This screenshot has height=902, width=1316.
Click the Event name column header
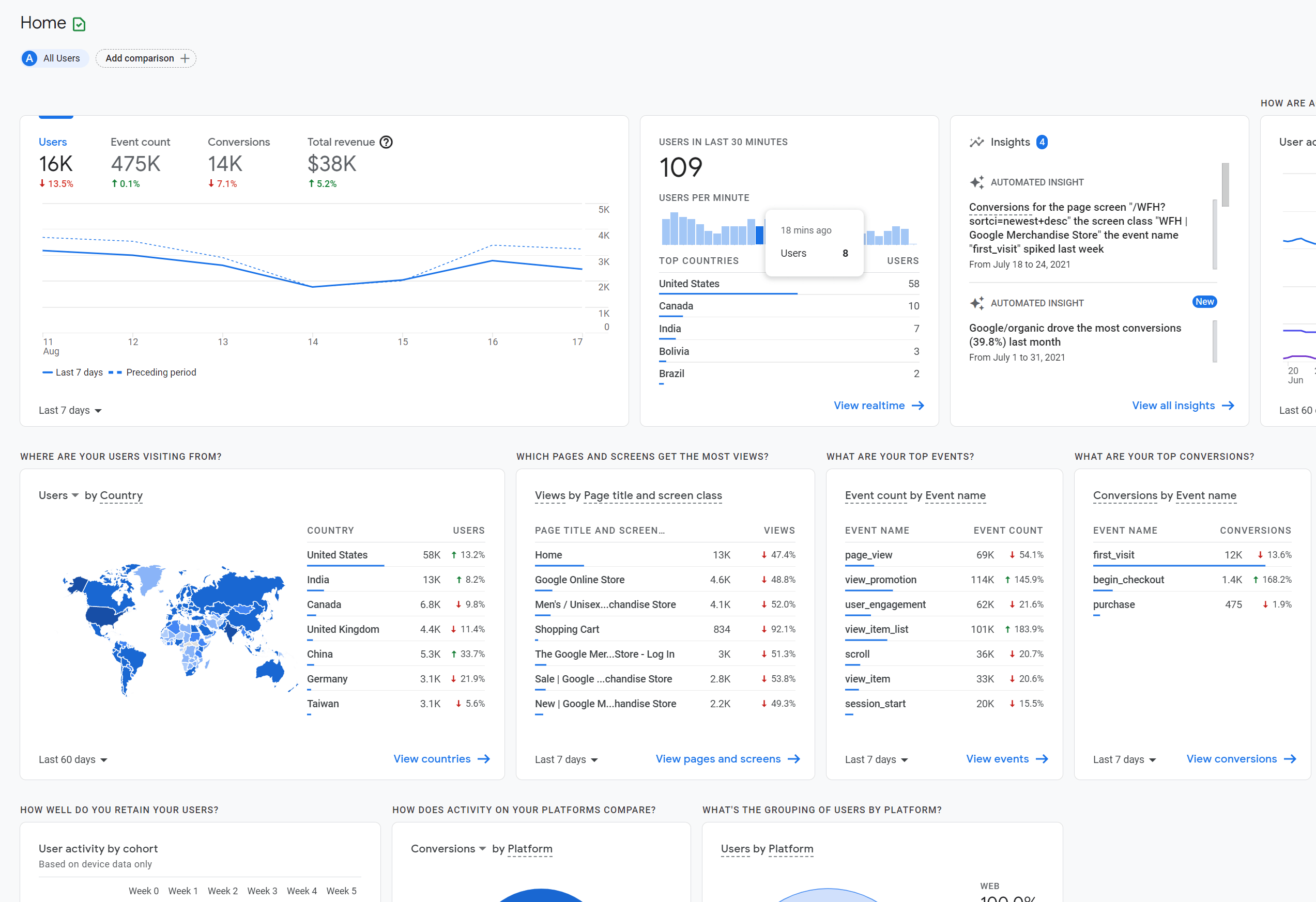877,530
